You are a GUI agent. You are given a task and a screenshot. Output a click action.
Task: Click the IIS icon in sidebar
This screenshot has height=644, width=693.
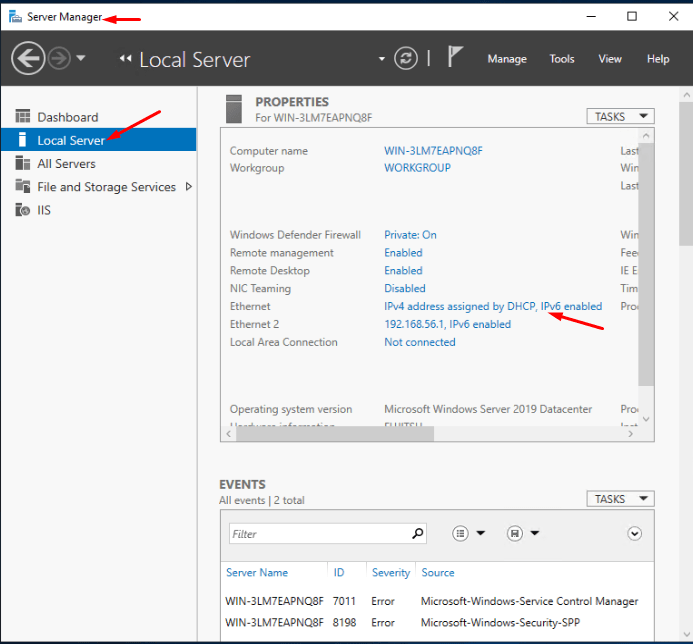point(21,210)
